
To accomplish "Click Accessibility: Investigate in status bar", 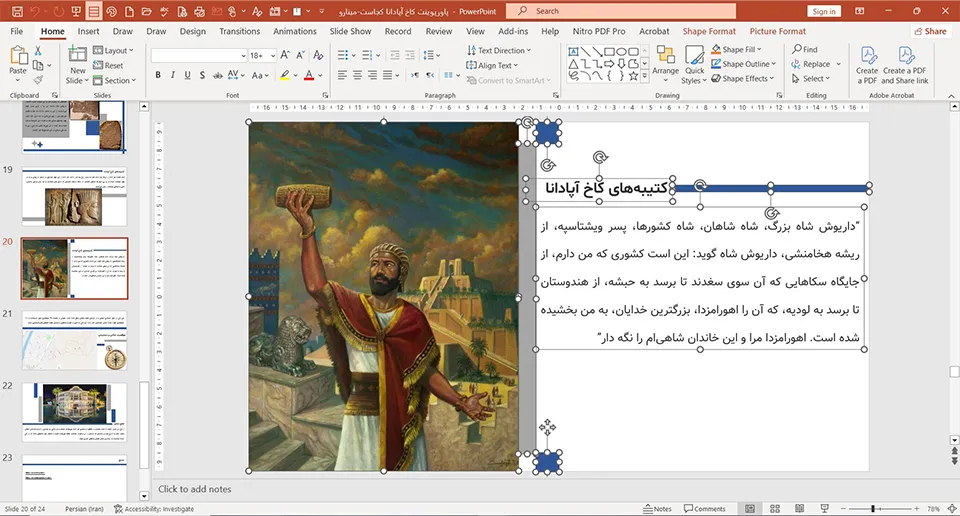I will point(154,509).
